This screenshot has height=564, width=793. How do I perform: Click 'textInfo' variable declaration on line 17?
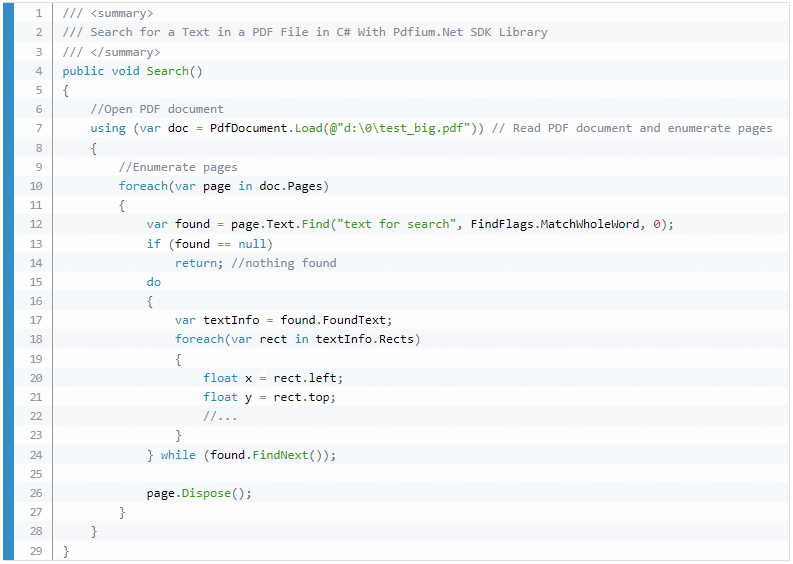click(x=231, y=320)
